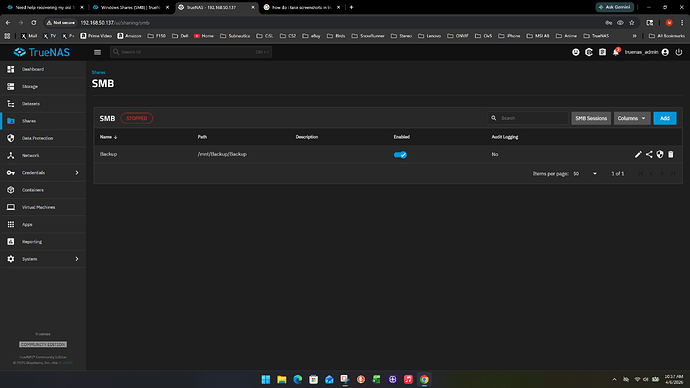Open the Music app from taskbar
Viewport: 690px width, 388px height.
pos(408,379)
